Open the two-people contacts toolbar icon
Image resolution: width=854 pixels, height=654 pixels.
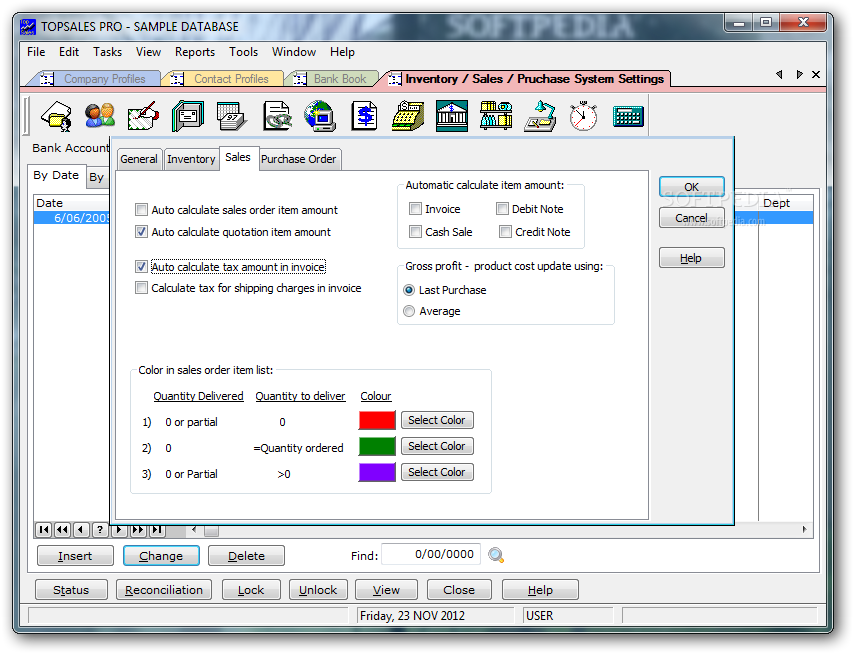click(100, 116)
